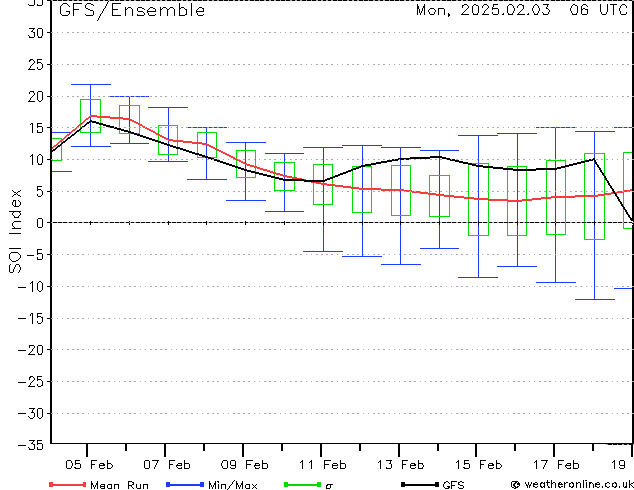
Task: Click the y-axis value 0
Action: [x=40, y=223]
